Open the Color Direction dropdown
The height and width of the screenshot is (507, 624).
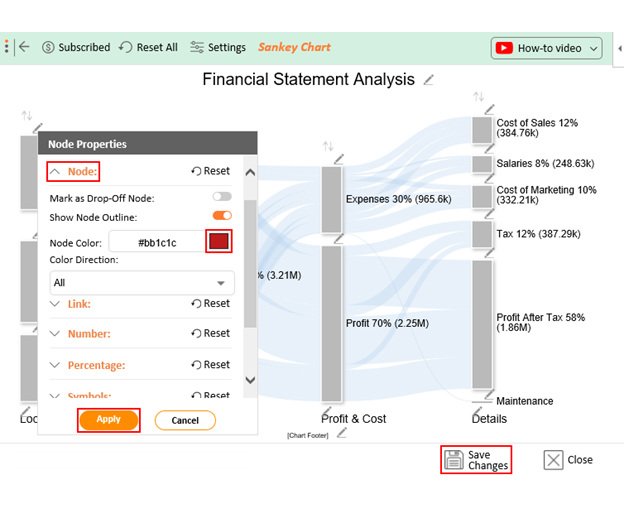click(x=142, y=283)
